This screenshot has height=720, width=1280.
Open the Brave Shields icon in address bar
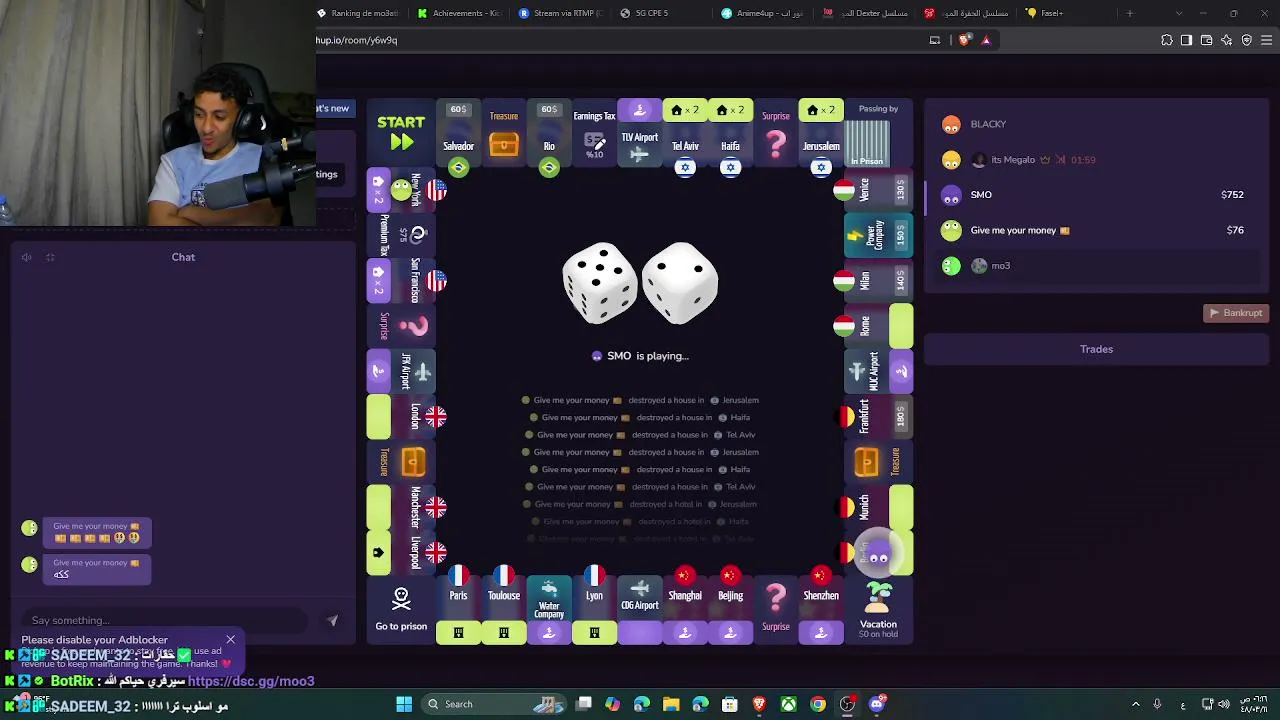click(964, 40)
